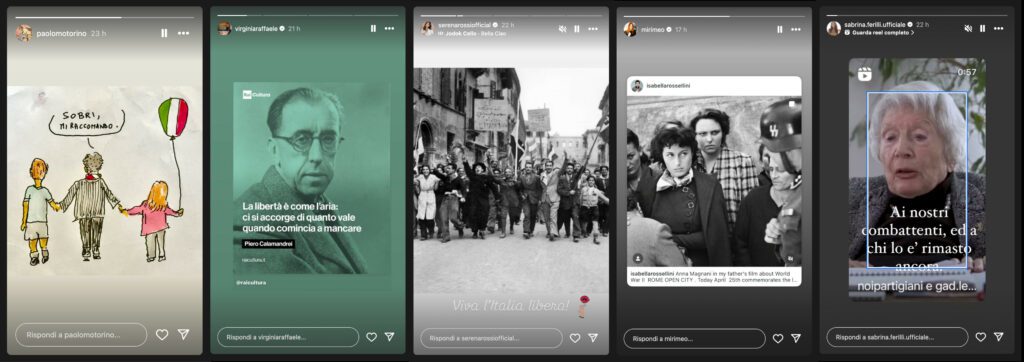Pause the virginiaraffaele story

pos(373,29)
